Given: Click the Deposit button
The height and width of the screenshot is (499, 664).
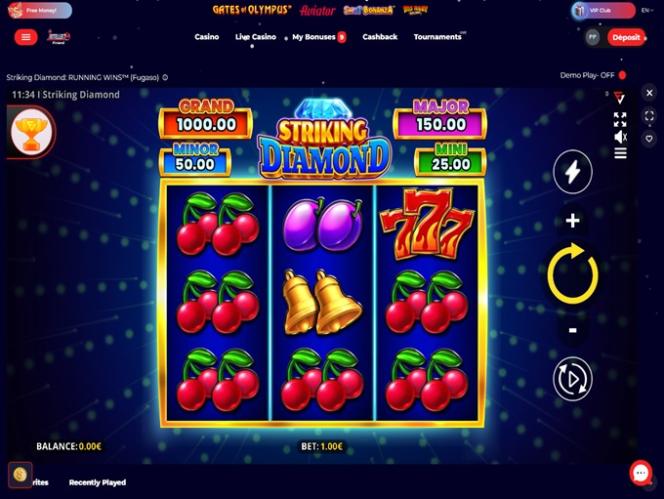Looking at the screenshot, I should coord(626,37).
